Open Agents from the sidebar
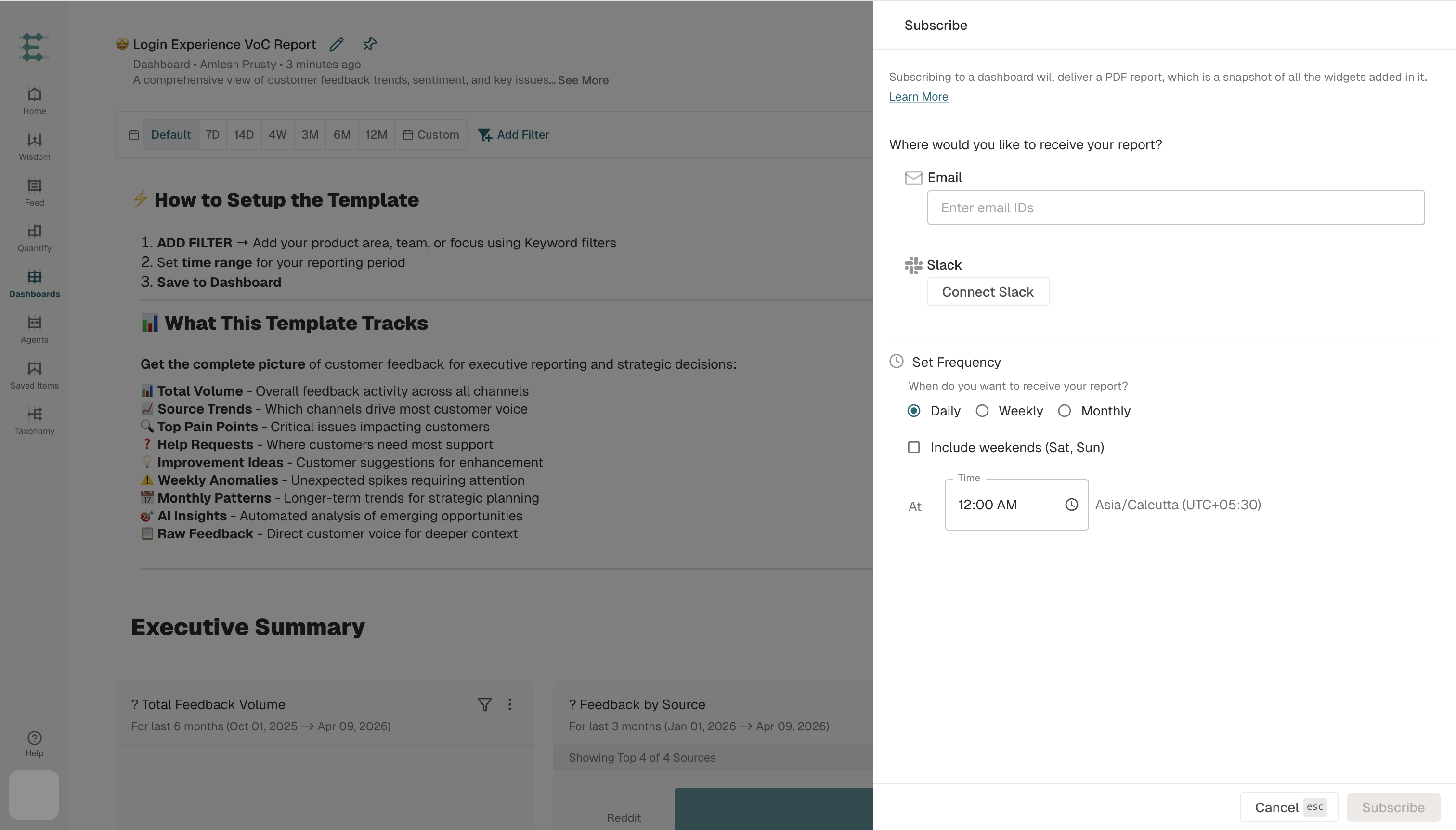 [34, 329]
